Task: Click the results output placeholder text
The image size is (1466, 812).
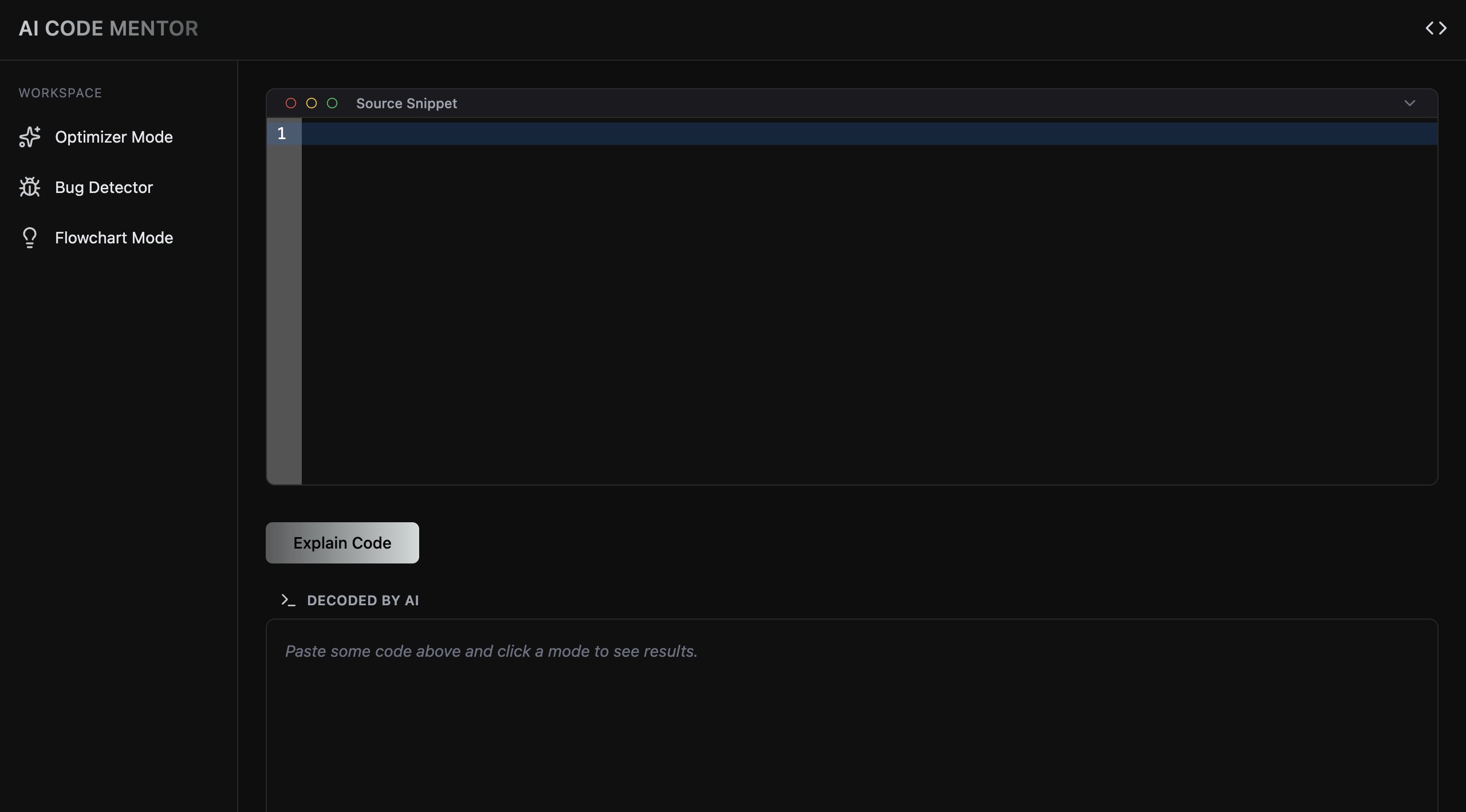Action: 491,651
